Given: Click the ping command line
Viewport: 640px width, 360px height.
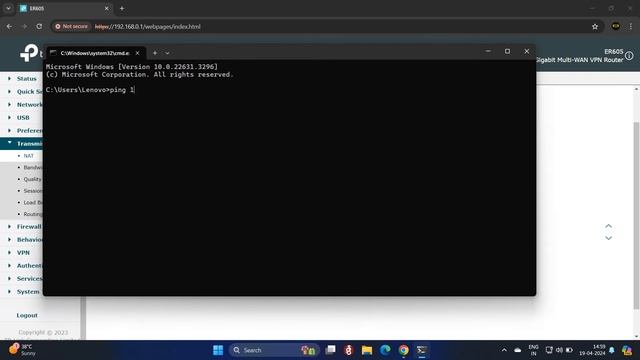Looking at the screenshot, I should tap(90, 90).
